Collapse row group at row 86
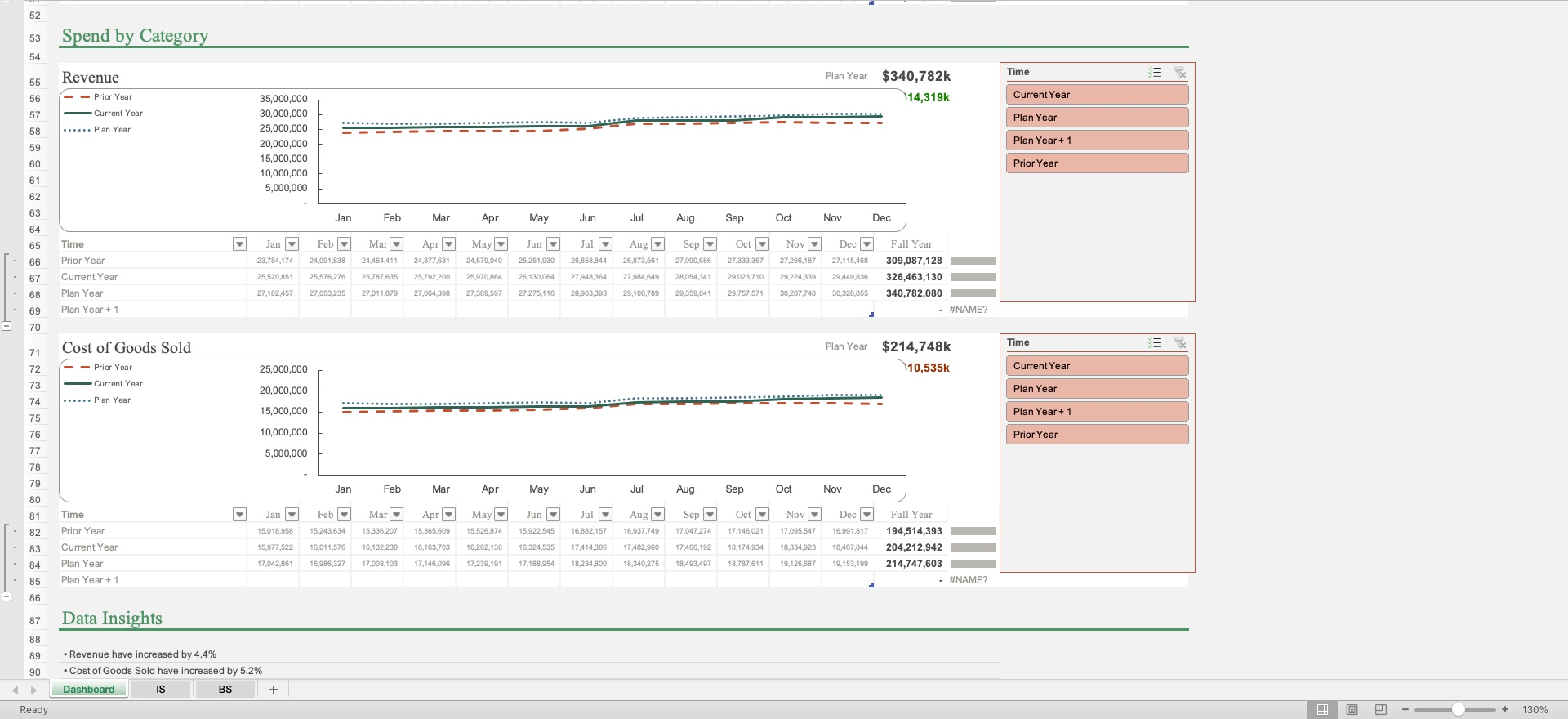This screenshot has width=1568, height=719. [x=7, y=596]
